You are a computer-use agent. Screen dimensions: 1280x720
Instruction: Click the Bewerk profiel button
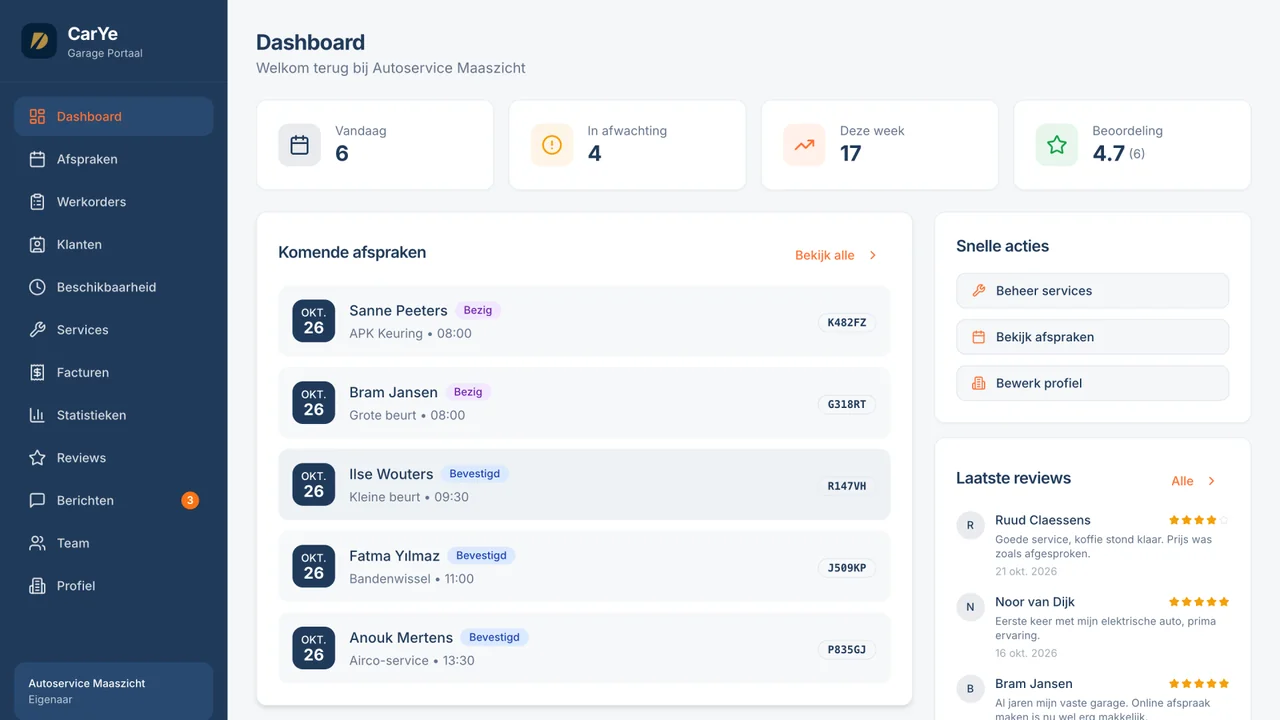(x=1092, y=383)
